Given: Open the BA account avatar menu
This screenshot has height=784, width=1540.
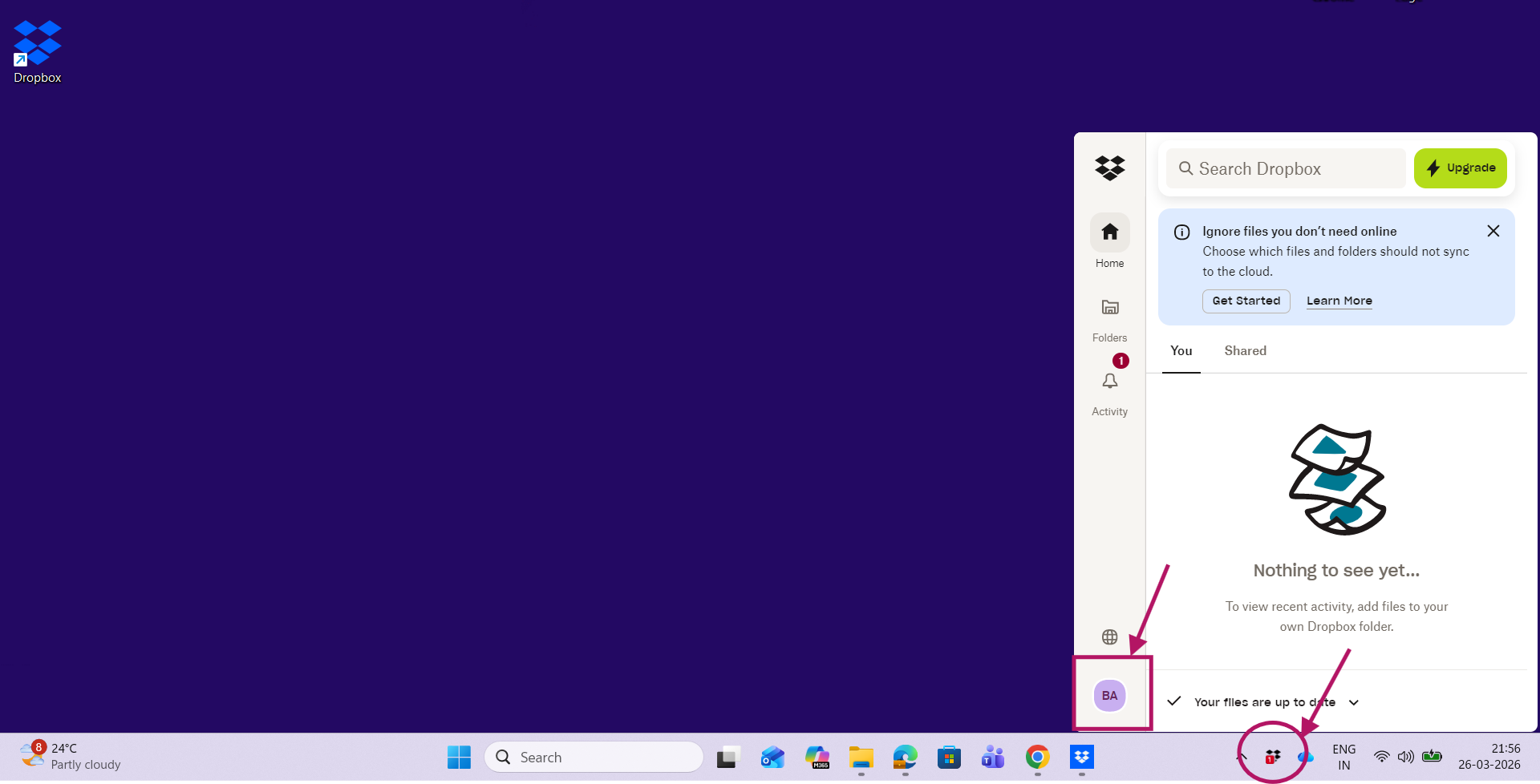Looking at the screenshot, I should click(1109, 694).
